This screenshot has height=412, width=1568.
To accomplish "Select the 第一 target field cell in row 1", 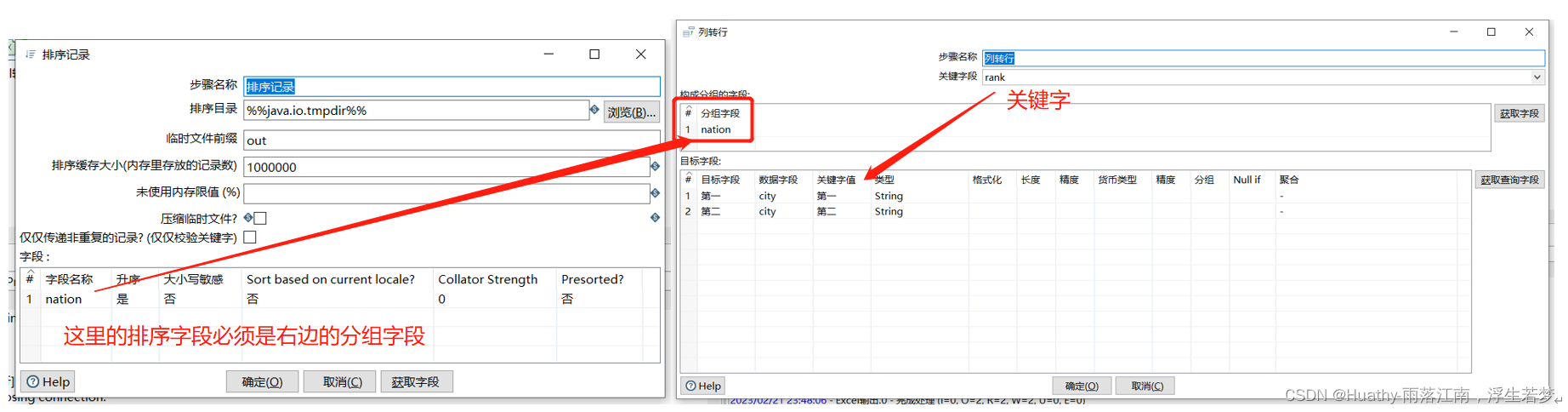I will [x=711, y=196].
